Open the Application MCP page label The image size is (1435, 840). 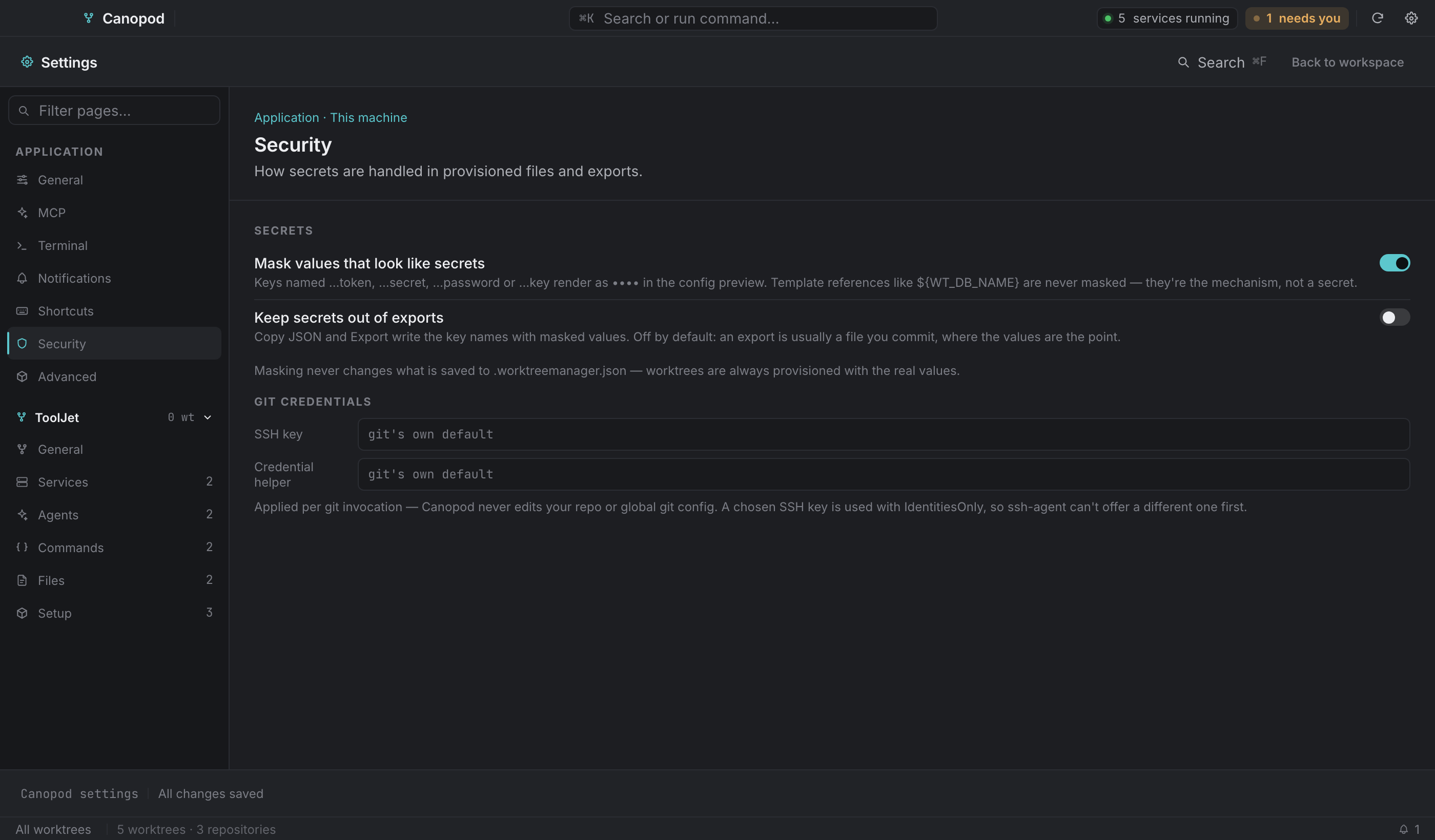click(x=52, y=212)
